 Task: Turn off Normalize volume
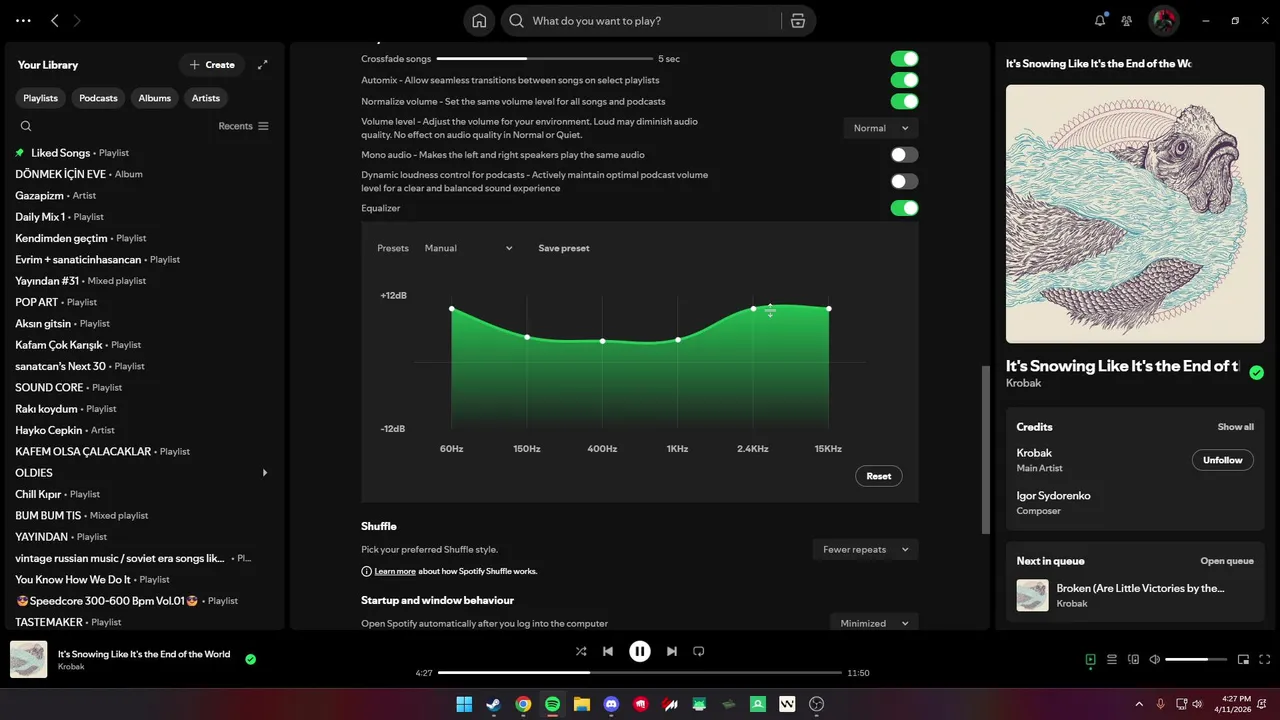tap(904, 101)
